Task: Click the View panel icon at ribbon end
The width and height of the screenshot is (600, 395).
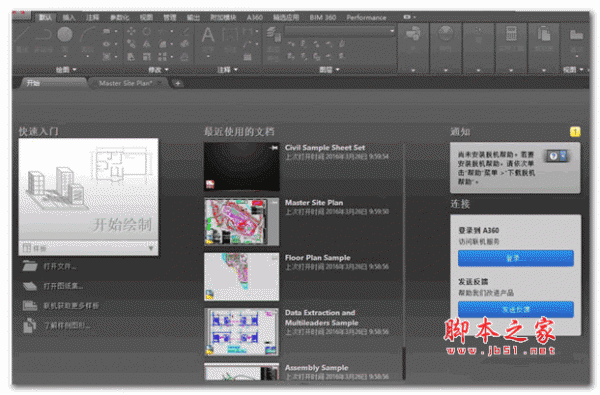Action: 576,34
